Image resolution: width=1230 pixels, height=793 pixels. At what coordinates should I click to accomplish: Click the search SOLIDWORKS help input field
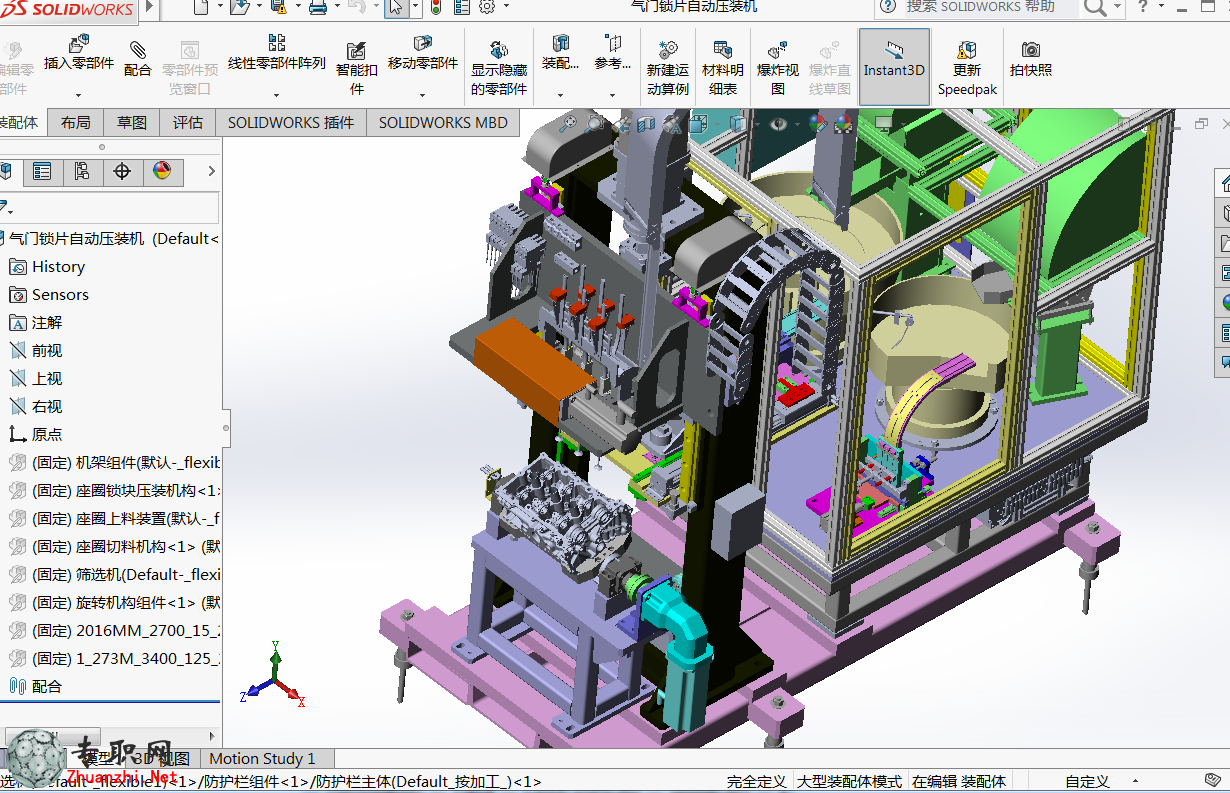[x=980, y=7]
